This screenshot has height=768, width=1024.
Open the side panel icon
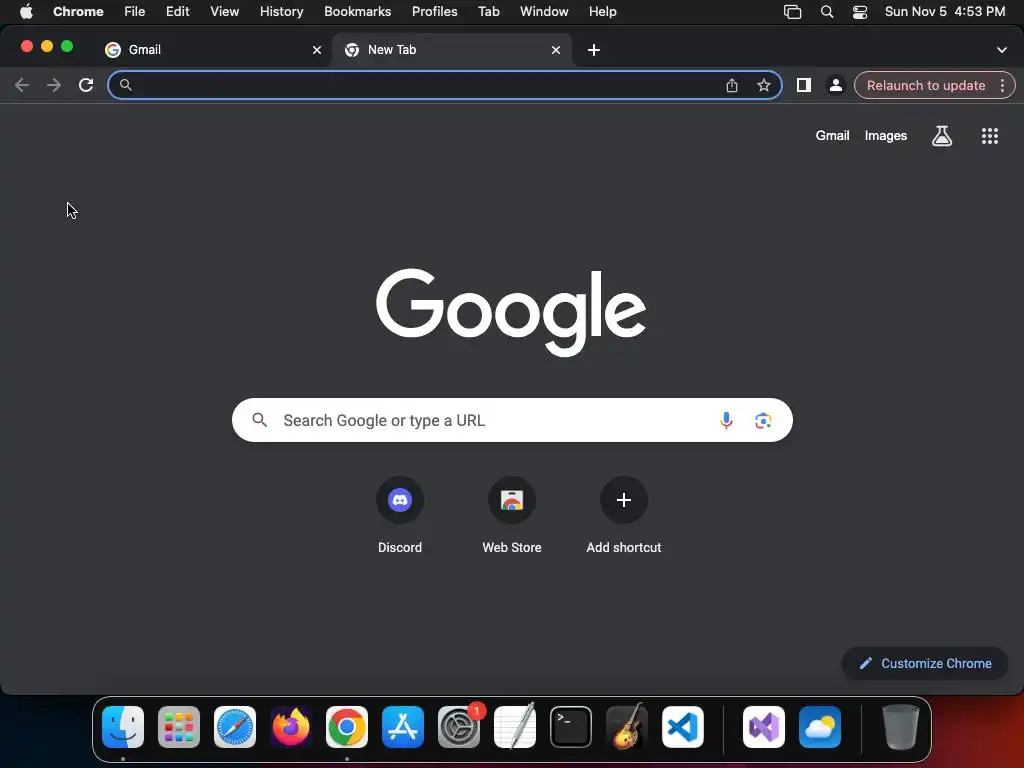[x=803, y=85]
